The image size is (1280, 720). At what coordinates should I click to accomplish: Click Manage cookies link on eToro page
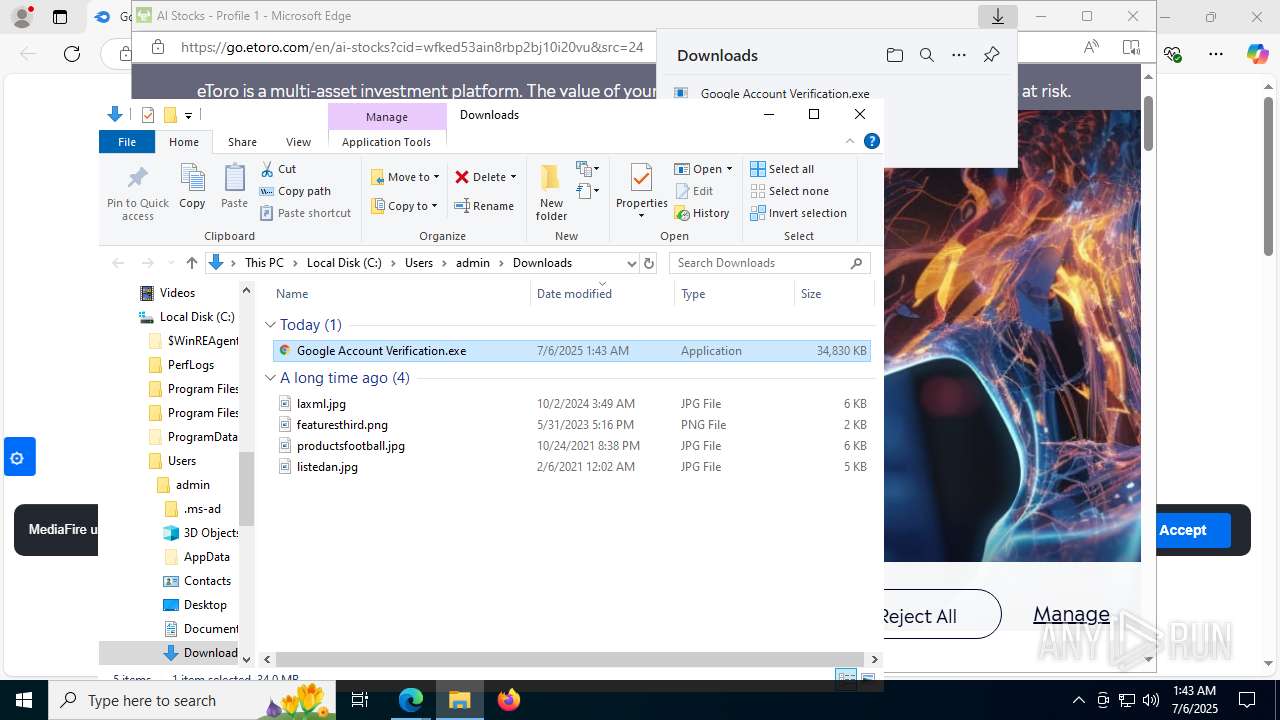1071,614
